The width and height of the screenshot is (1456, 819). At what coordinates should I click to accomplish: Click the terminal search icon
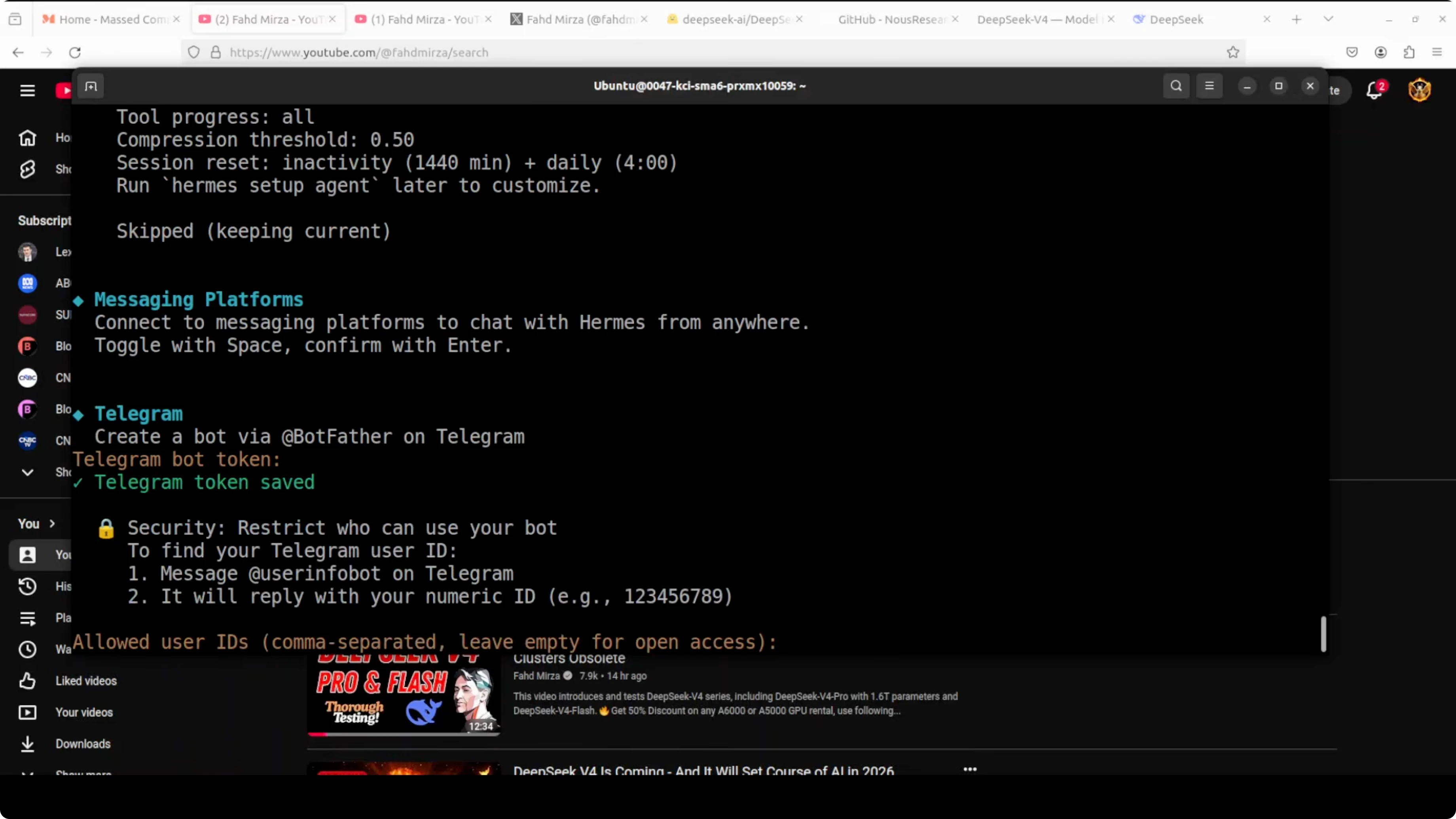[1175, 86]
